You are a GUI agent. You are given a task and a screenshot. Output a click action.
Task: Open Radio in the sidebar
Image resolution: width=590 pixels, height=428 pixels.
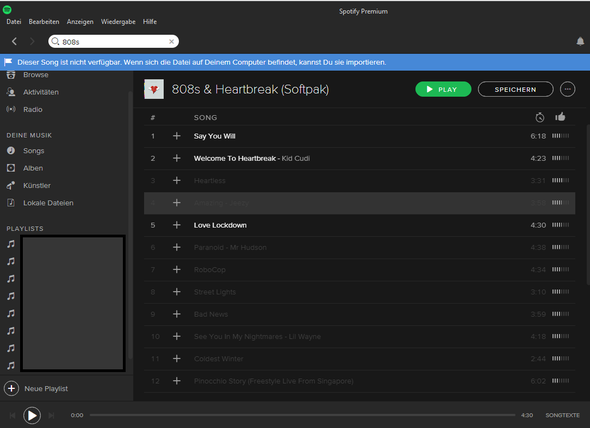[33, 110]
